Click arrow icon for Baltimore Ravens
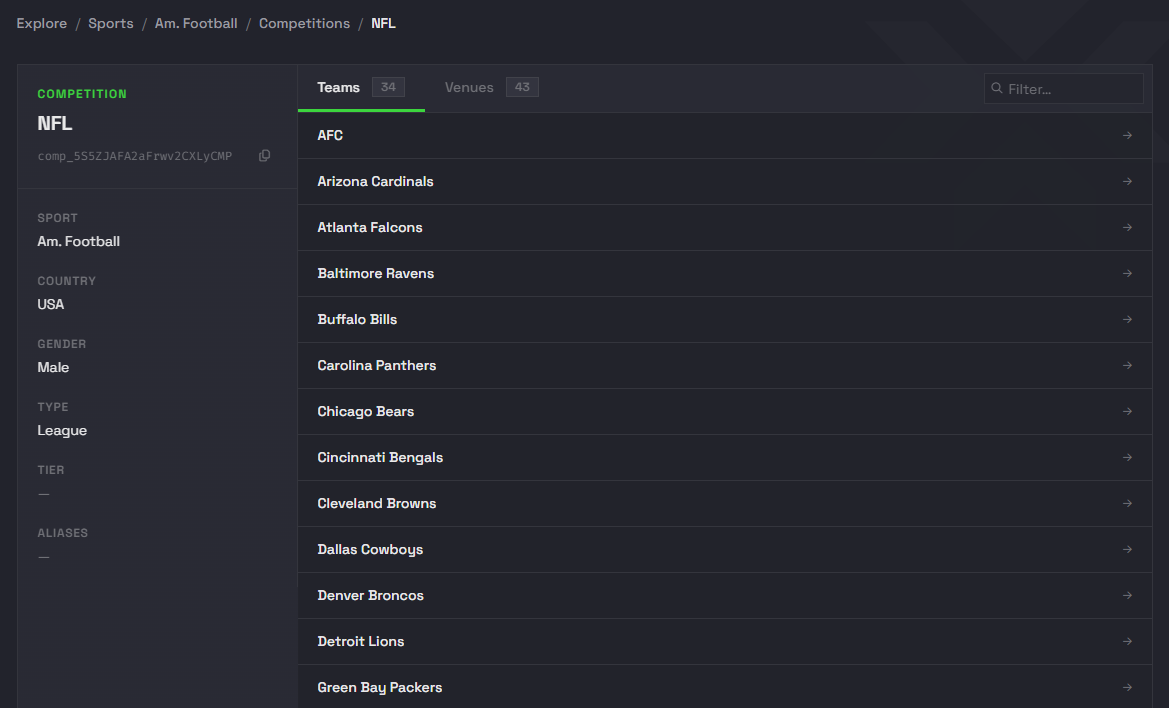 click(x=1127, y=274)
